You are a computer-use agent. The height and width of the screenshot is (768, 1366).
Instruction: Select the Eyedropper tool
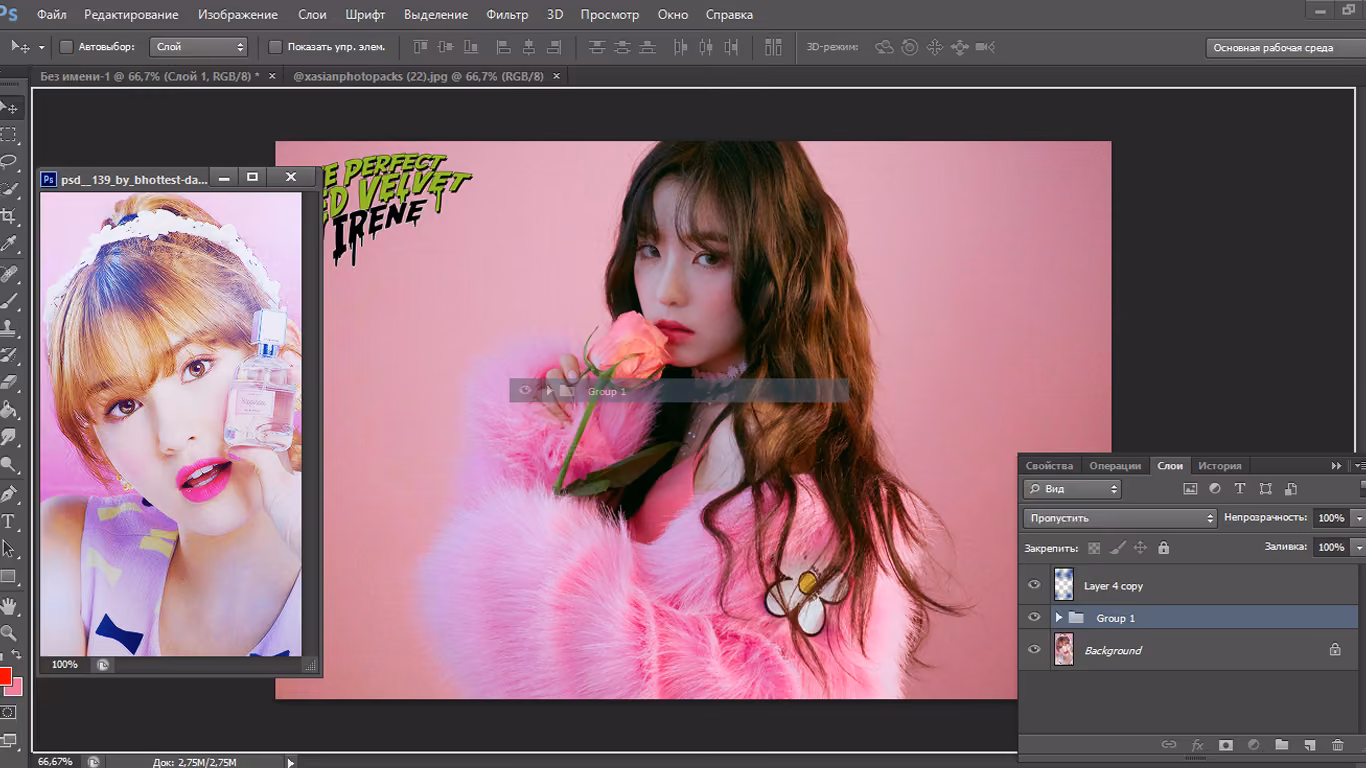[x=9, y=244]
